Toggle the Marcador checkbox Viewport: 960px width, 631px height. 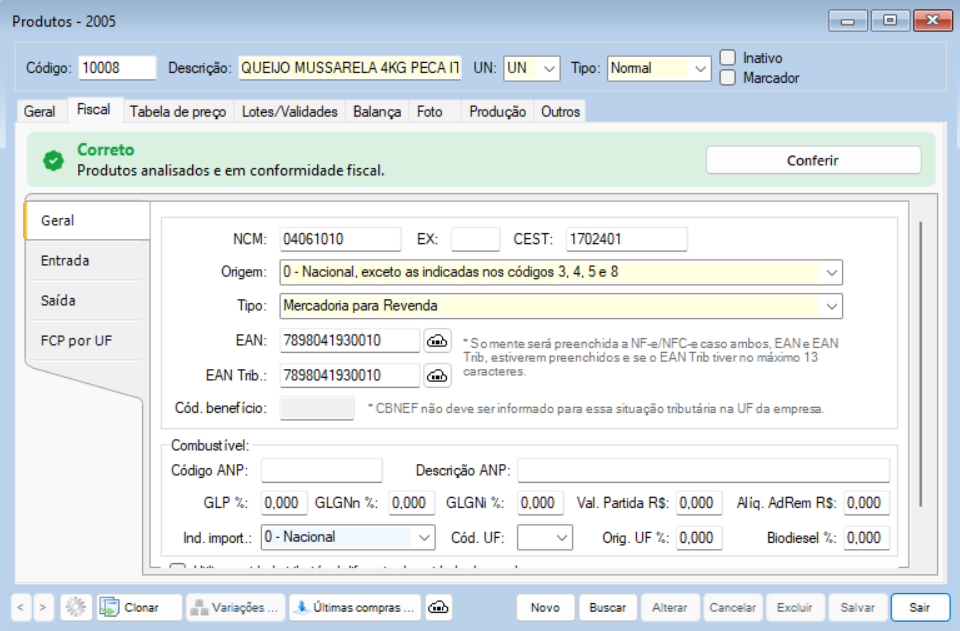click(x=727, y=78)
